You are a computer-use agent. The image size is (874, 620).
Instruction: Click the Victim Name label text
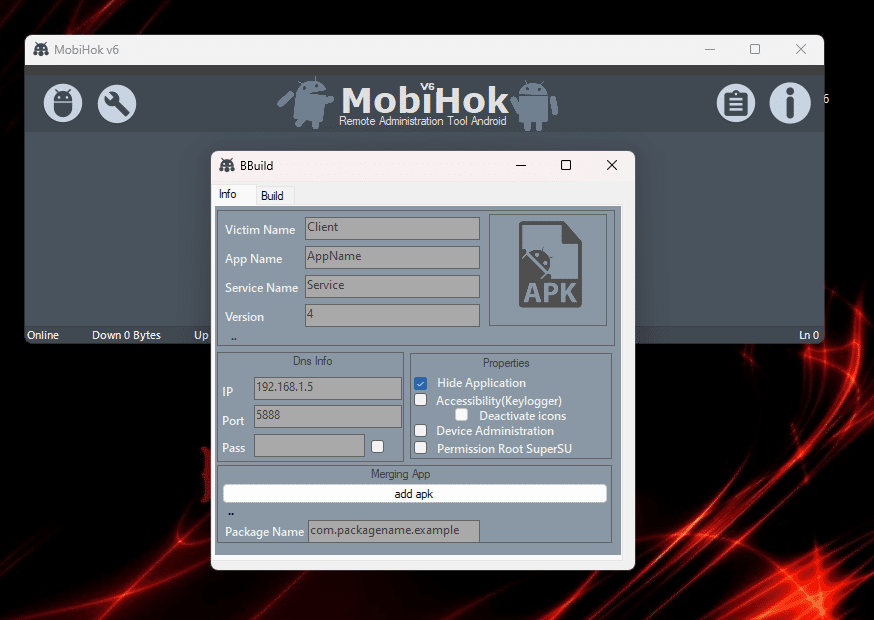click(260, 230)
